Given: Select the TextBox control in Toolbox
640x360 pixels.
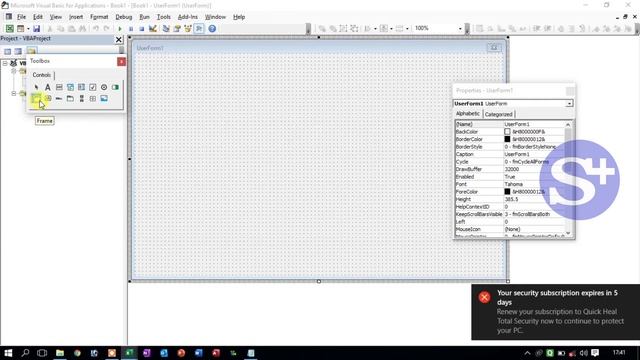Looking at the screenshot, I should point(59,87).
